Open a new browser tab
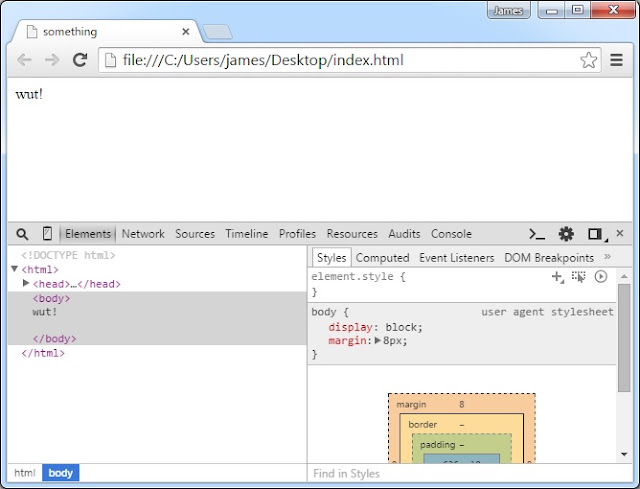The width and height of the screenshot is (640, 489). pos(218,33)
